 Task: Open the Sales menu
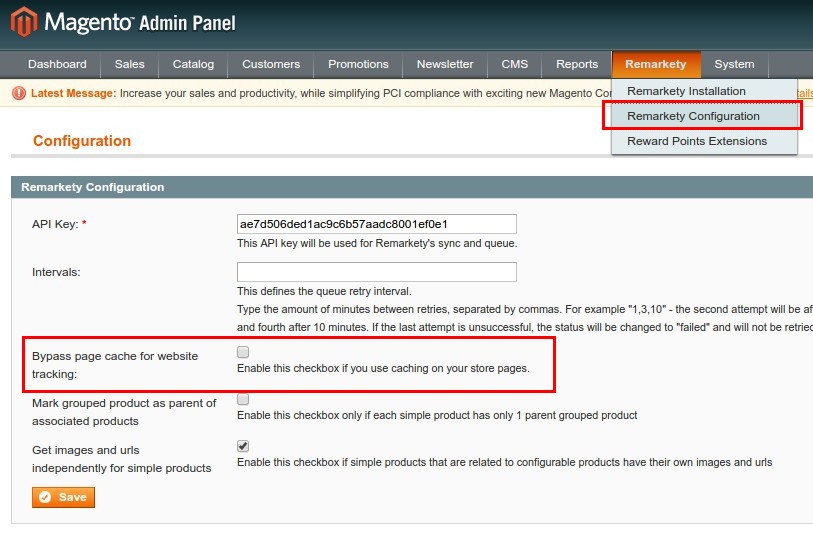130,64
